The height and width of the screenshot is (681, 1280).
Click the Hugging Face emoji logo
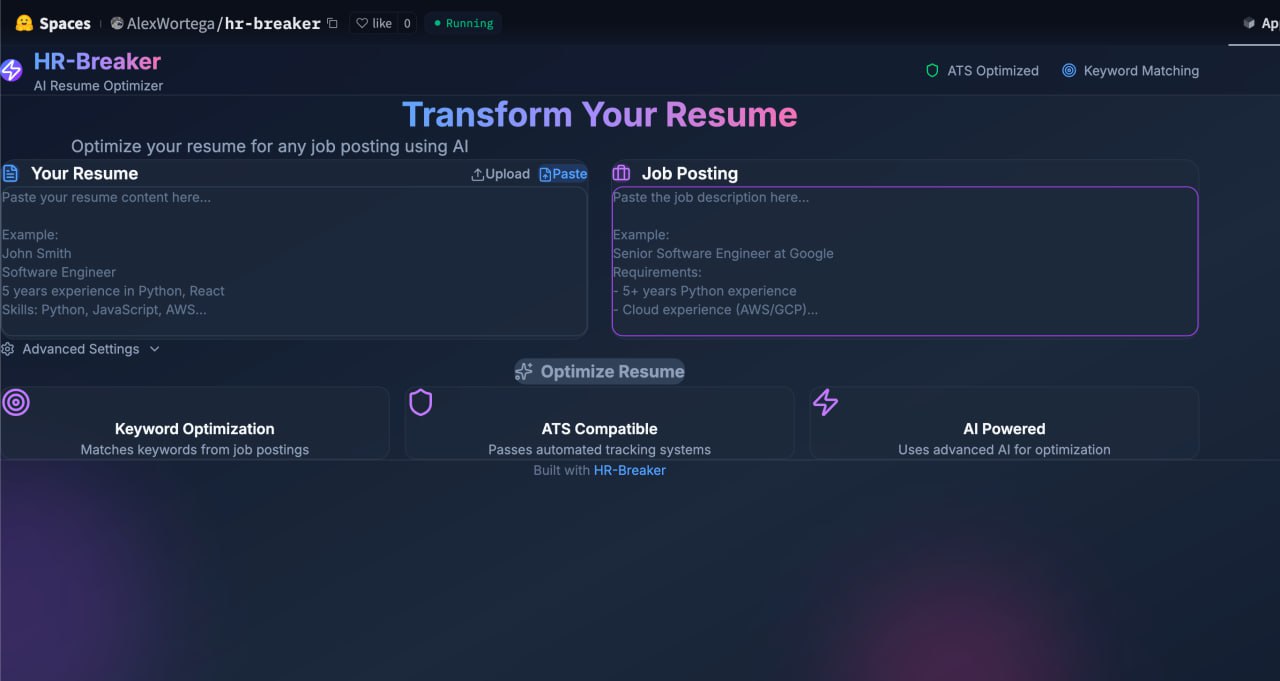[22, 22]
